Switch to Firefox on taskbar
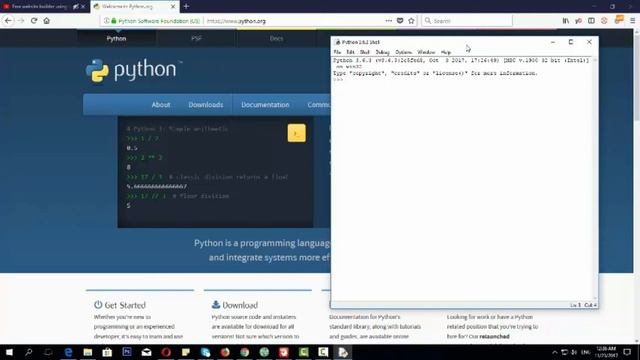Screen dimensions: 640x360 point(225,352)
